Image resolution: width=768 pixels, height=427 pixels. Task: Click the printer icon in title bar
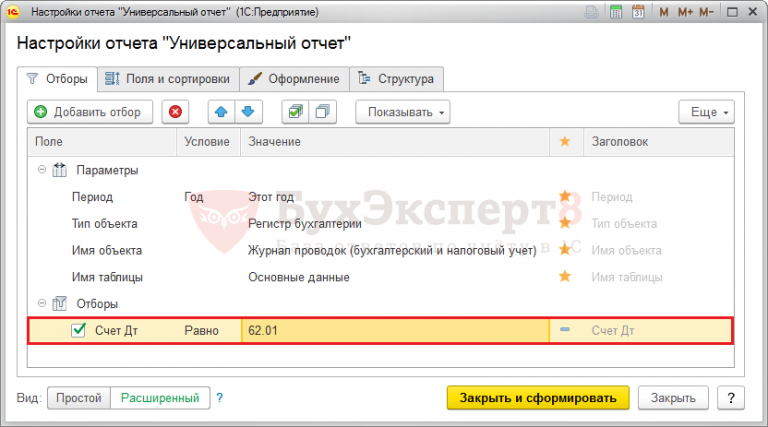(x=592, y=12)
